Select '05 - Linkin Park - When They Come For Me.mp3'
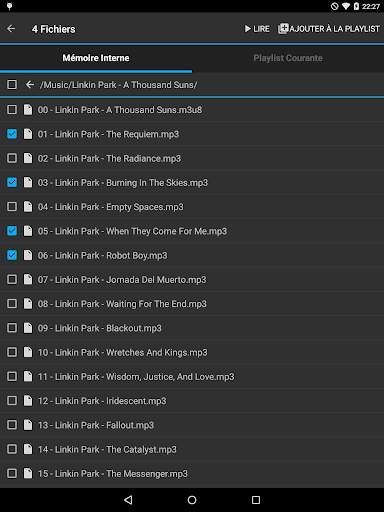Viewport: 384px width, 512px height. click(x=132, y=231)
